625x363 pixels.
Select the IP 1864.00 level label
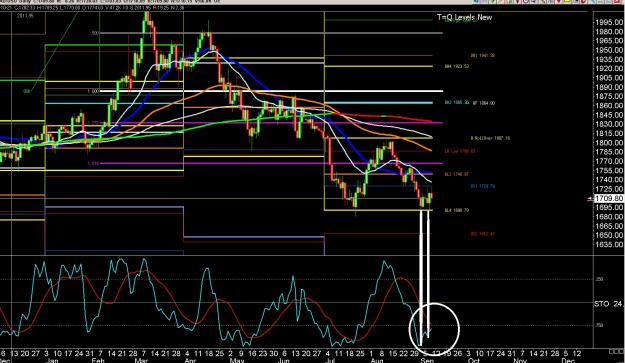point(483,103)
